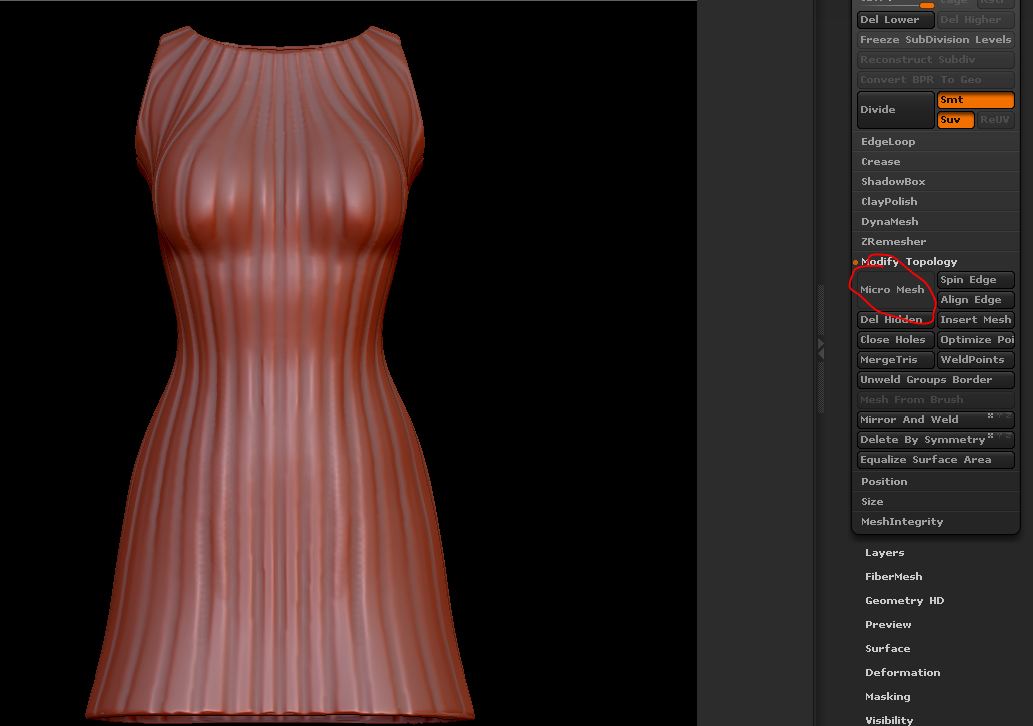Click the WeldPoints button
Image resolution: width=1033 pixels, height=726 pixels.
[x=976, y=360]
